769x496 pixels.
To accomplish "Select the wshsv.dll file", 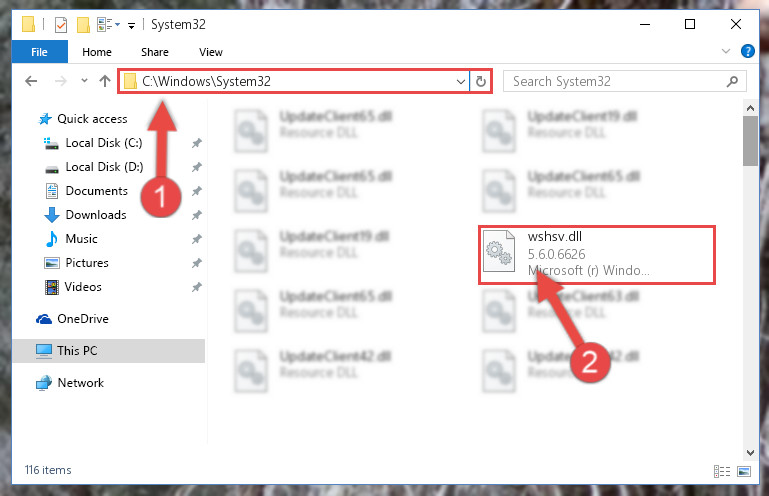I will point(596,254).
